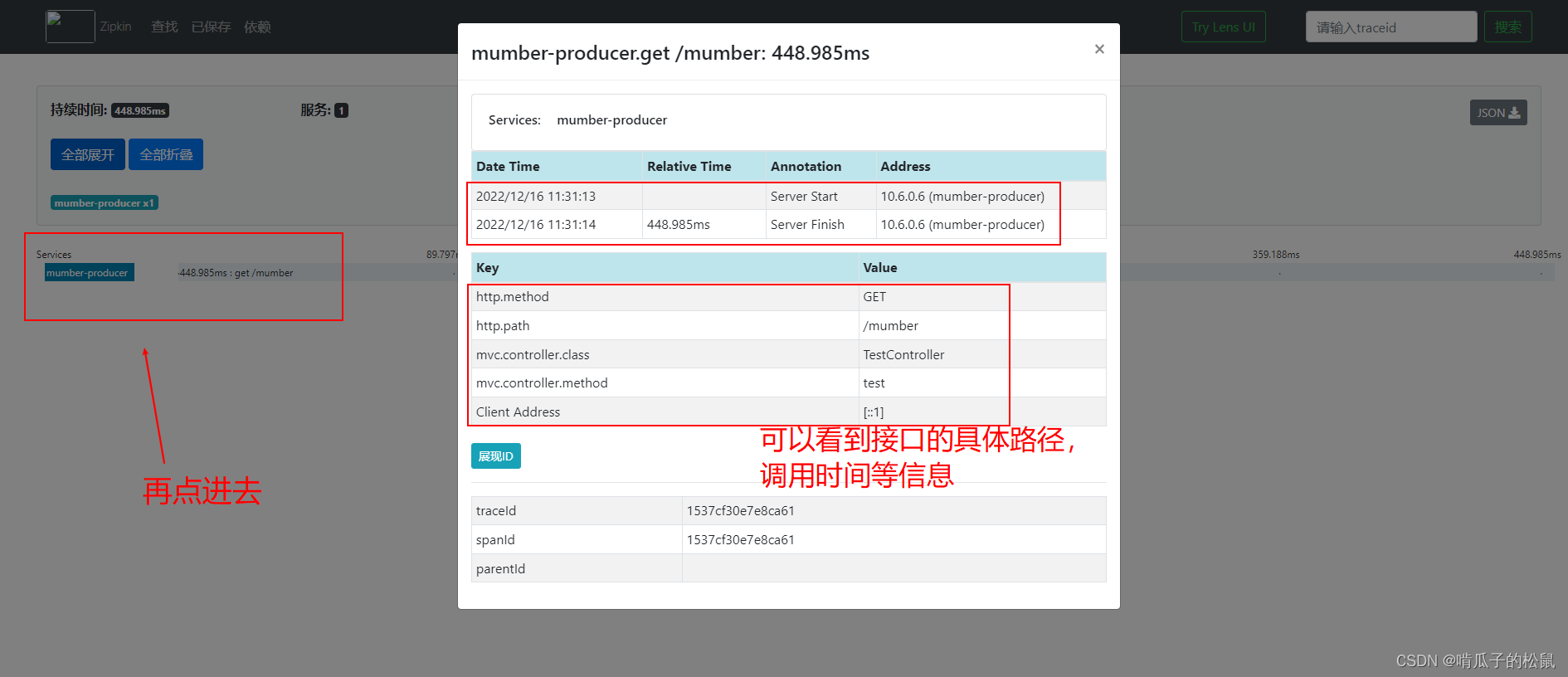Click the spanId value cell
Viewport: 1568px width, 677px height.
pos(894,540)
